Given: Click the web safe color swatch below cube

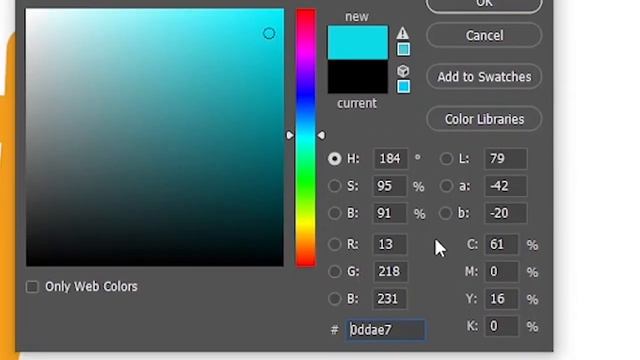Looking at the screenshot, I should (x=404, y=87).
